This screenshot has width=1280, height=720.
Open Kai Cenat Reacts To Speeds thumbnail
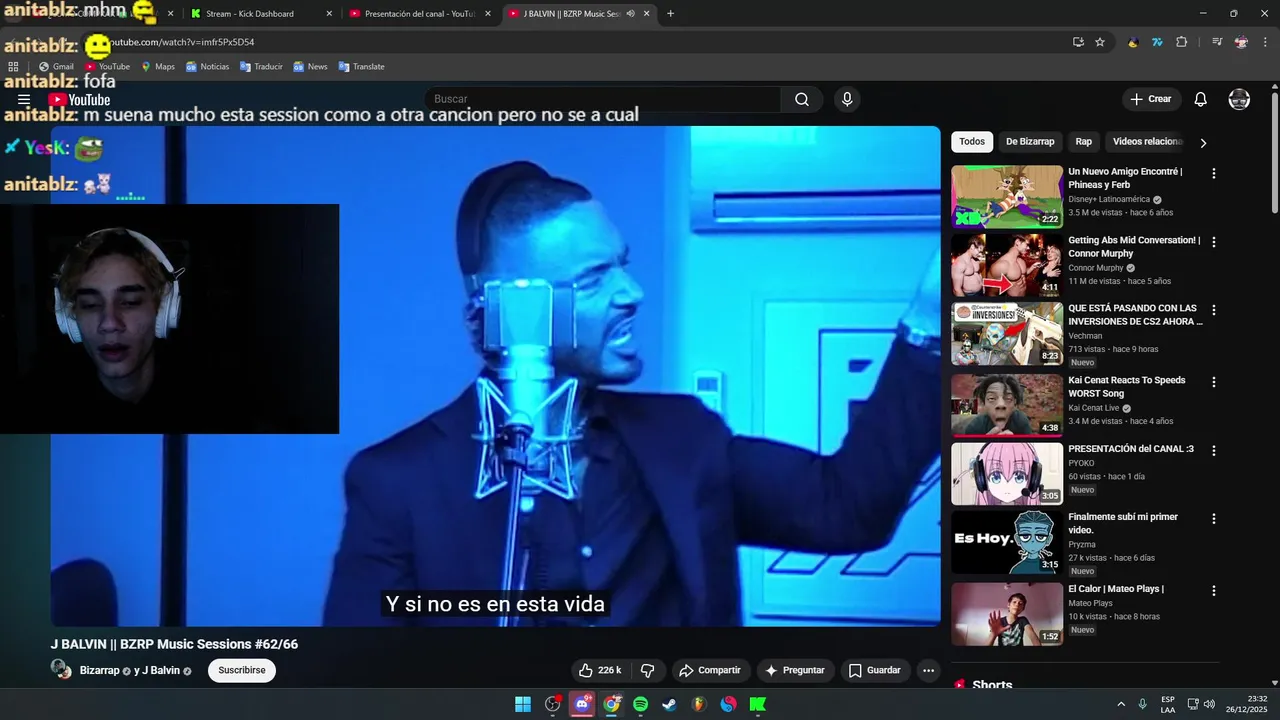pyautogui.click(x=1007, y=405)
